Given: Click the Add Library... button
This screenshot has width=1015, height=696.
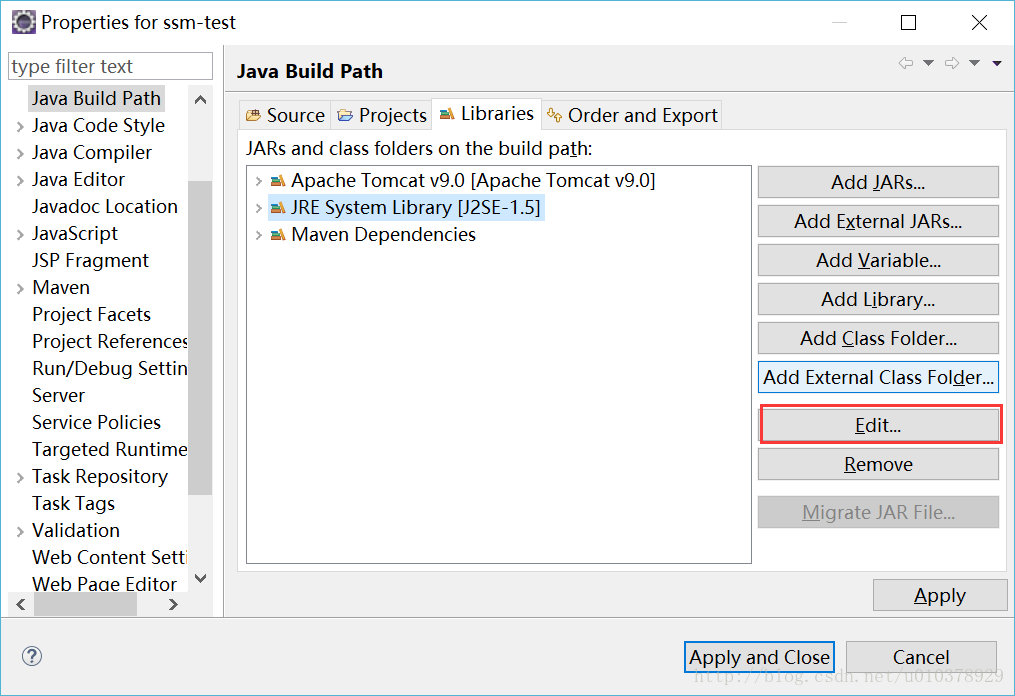Looking at the screenshot, I should click(x=878, y=298).
